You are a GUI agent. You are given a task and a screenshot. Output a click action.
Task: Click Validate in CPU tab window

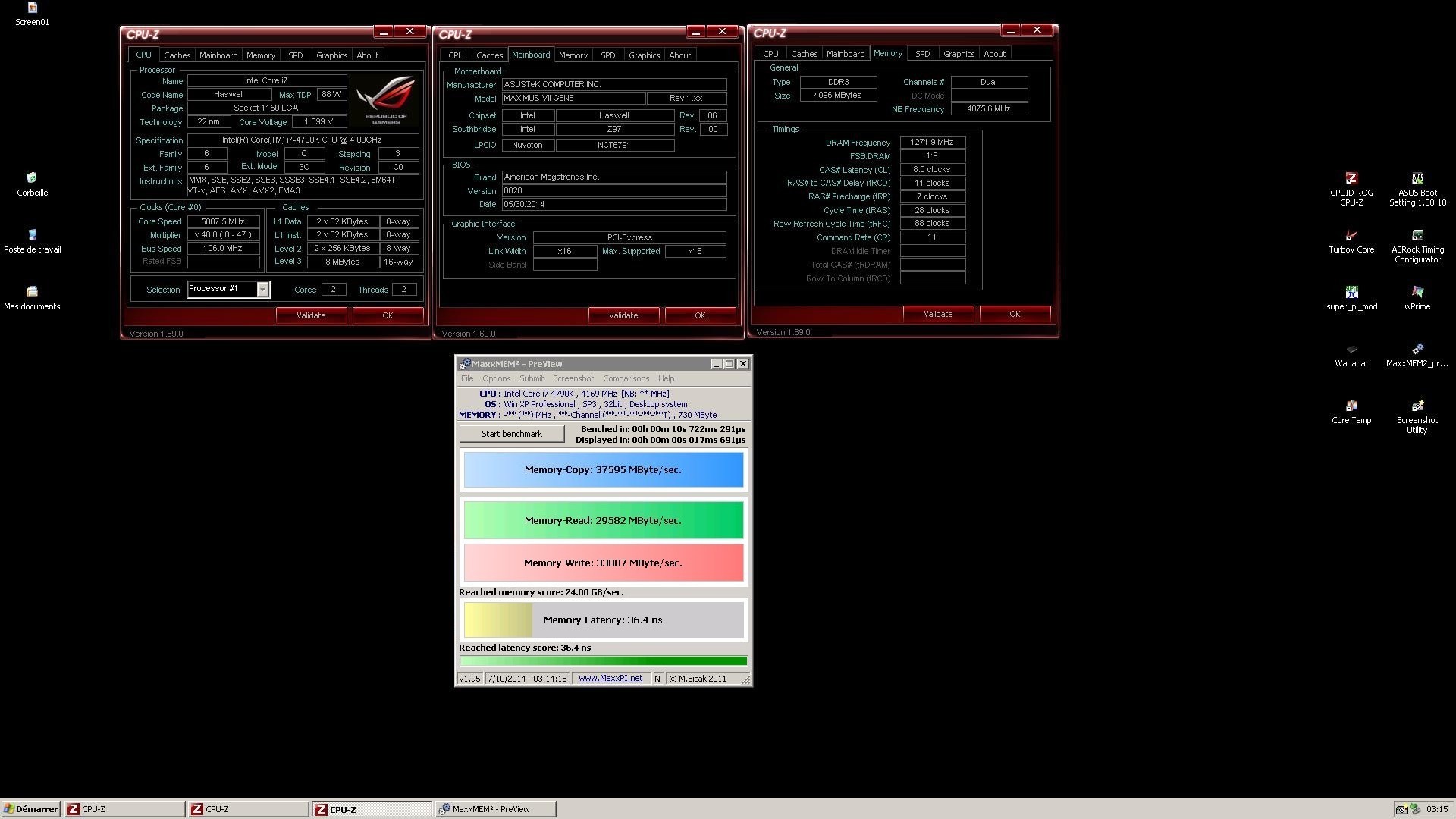311,315
